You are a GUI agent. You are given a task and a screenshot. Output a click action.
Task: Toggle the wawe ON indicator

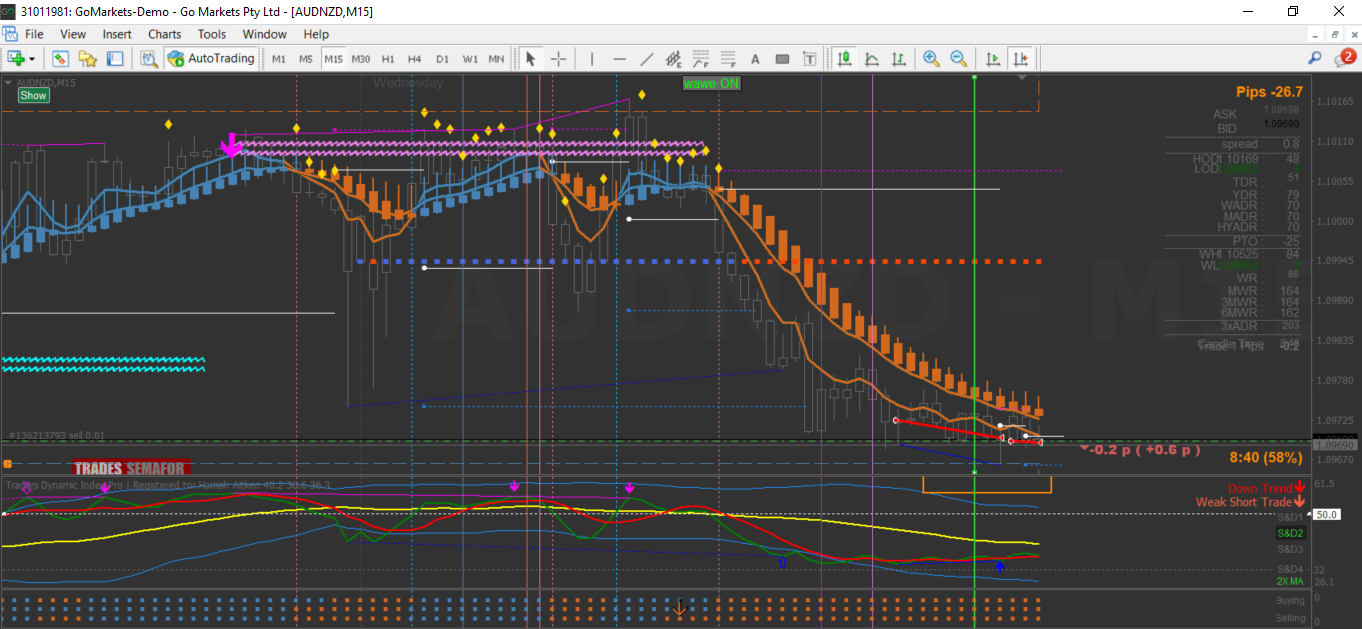(711, 83)
